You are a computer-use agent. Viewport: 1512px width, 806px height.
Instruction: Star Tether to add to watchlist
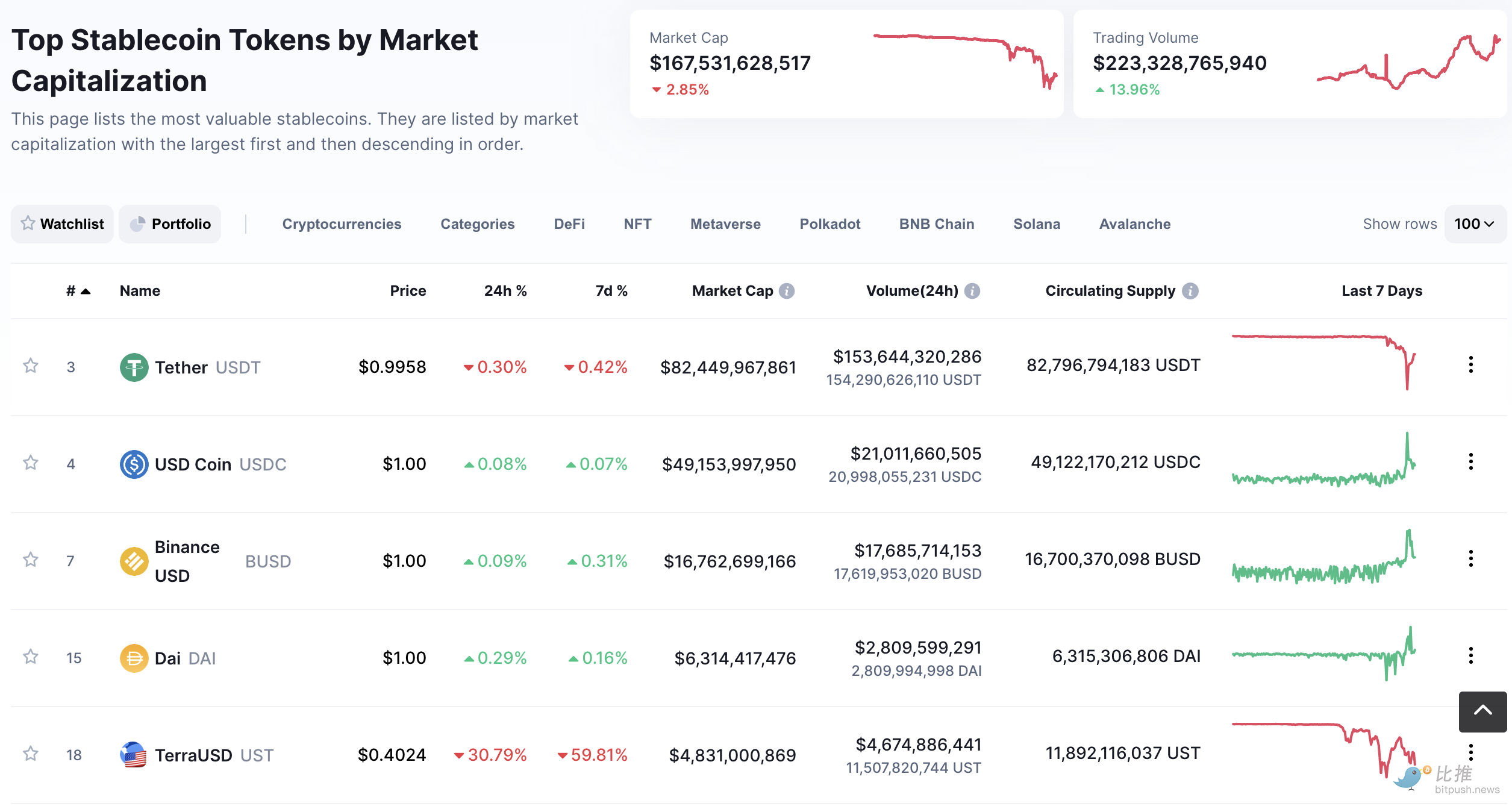pos(31,366)
